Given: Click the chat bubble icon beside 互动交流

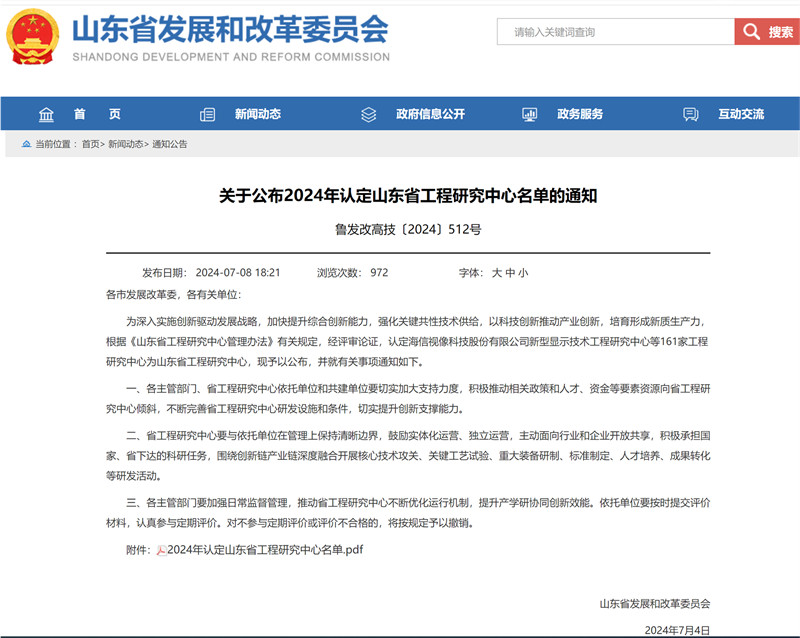Looking at the screenshot, I should (x=691, y=114).
